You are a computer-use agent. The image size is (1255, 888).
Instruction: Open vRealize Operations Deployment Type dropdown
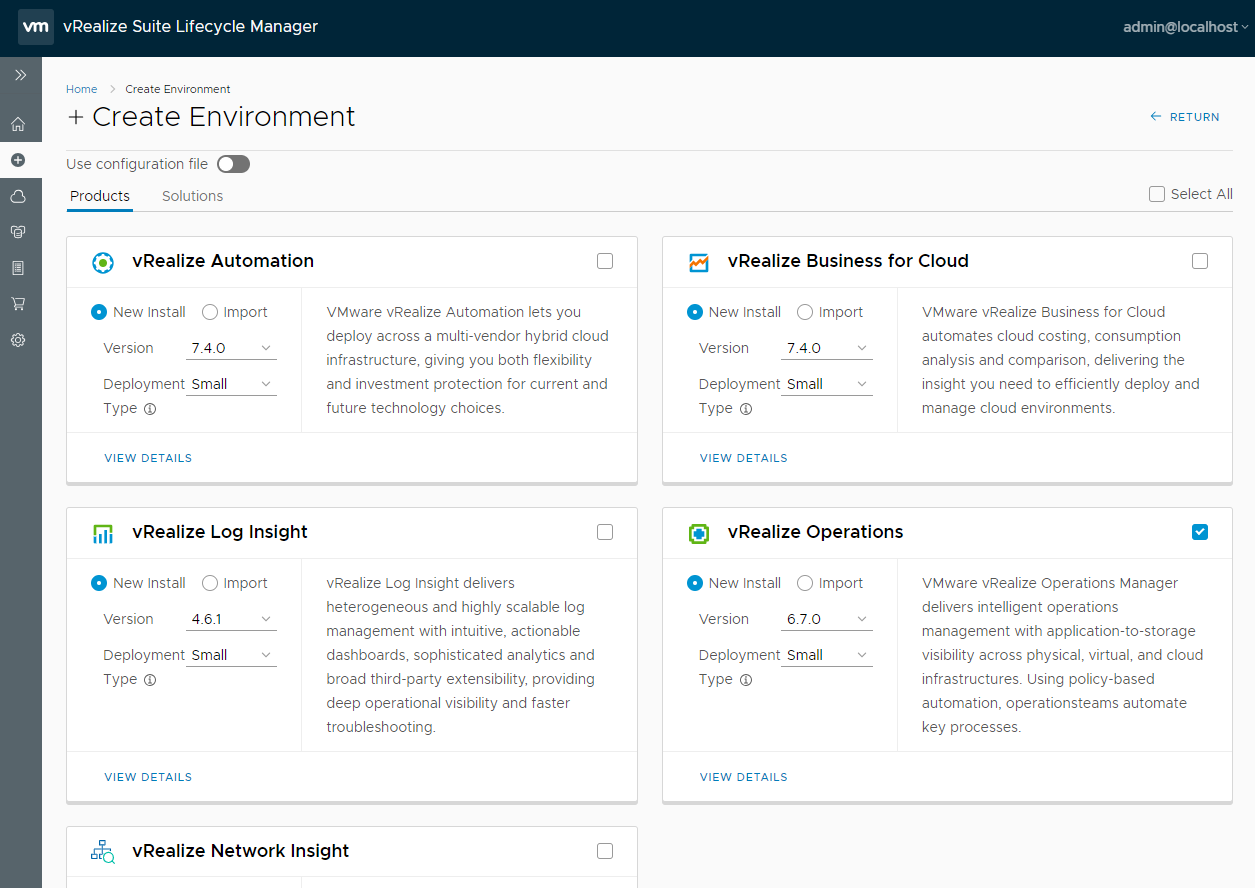827,655
